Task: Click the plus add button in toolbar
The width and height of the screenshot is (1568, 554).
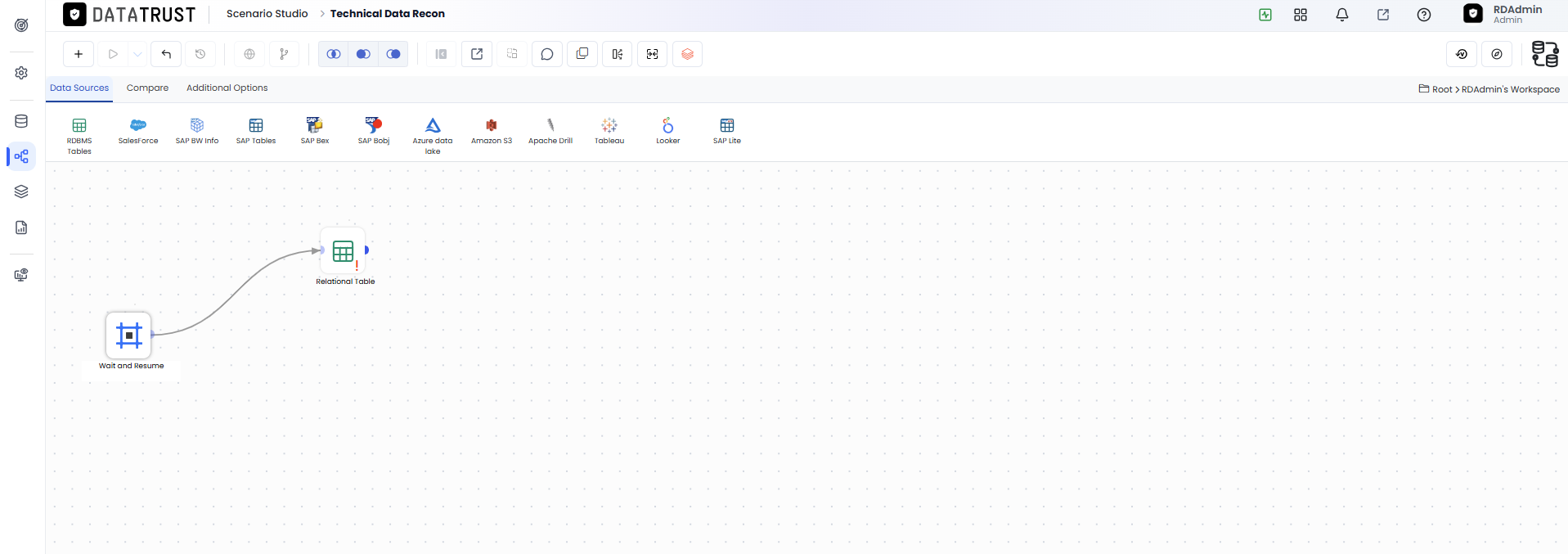Action: (79, 54)
